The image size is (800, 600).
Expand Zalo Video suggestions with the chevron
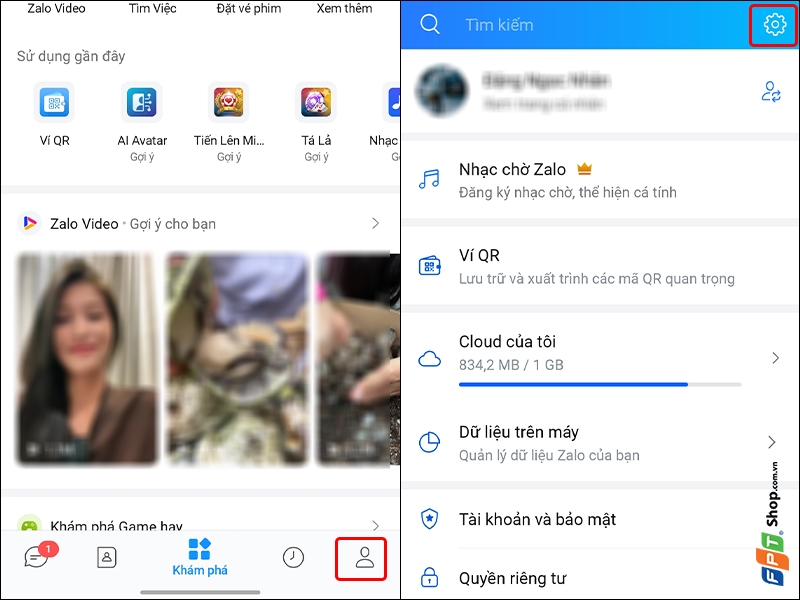378,223
